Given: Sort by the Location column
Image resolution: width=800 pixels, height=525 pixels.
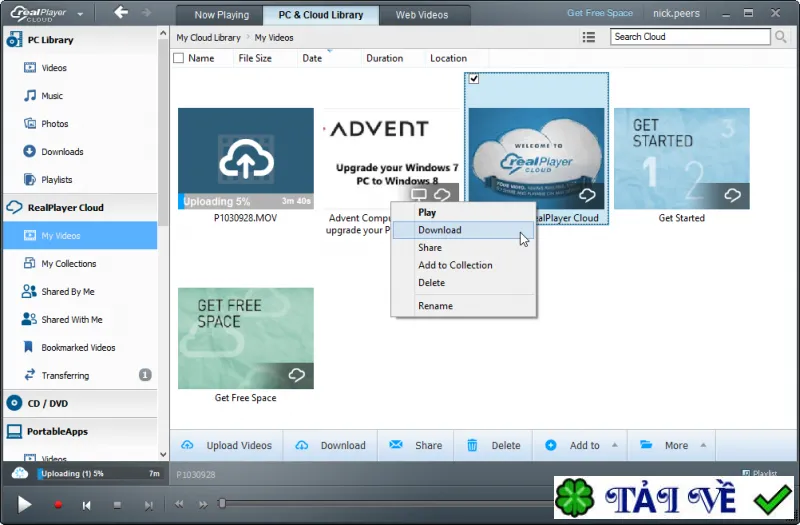Looking at the screenshot, I should click(448, 58).
